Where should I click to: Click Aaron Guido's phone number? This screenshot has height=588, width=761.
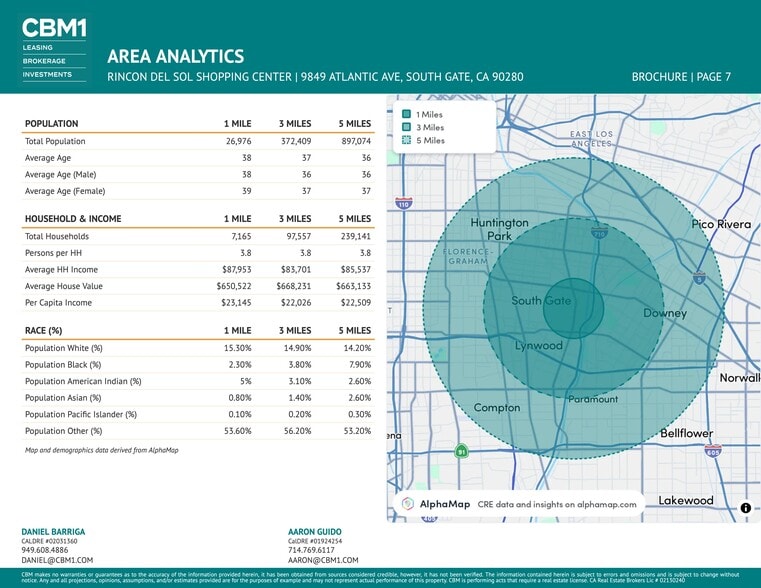(312, 550)
